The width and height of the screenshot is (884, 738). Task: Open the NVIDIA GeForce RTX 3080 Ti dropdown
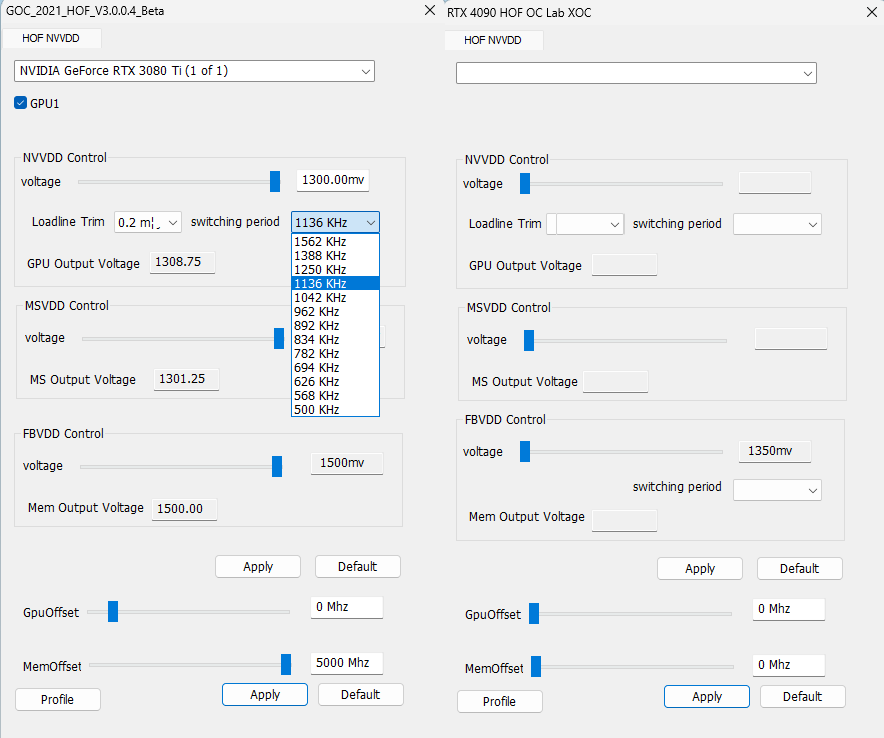[195, 71]
